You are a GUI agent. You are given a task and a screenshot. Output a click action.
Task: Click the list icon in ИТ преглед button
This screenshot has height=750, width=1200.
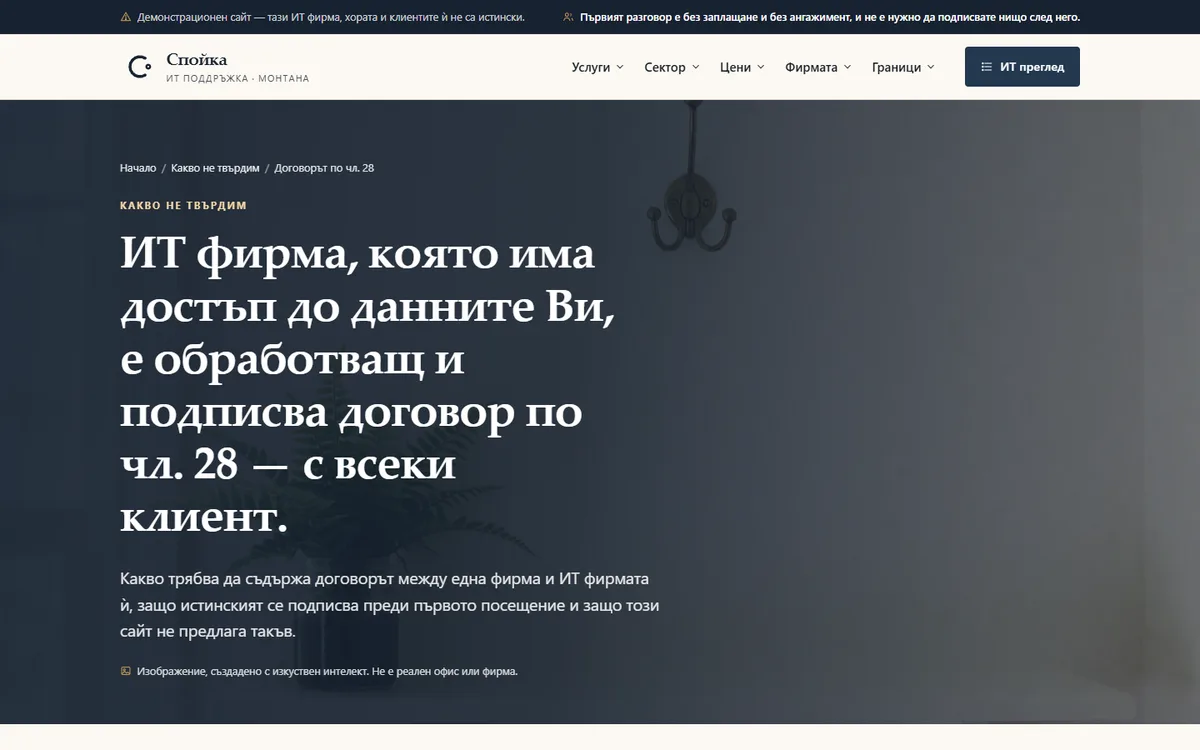tap(986, 67)
